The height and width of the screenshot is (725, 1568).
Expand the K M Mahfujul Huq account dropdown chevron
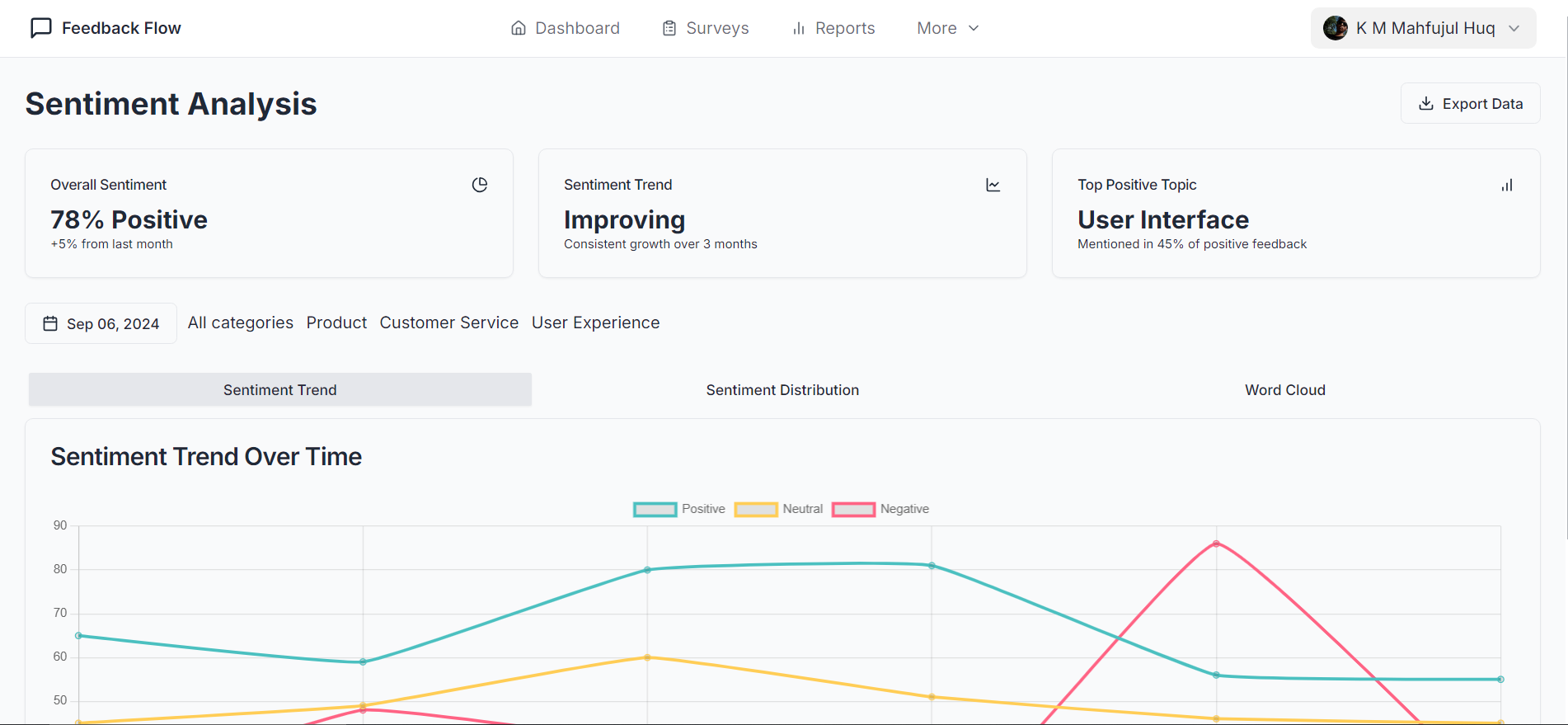coord(1514,28)
